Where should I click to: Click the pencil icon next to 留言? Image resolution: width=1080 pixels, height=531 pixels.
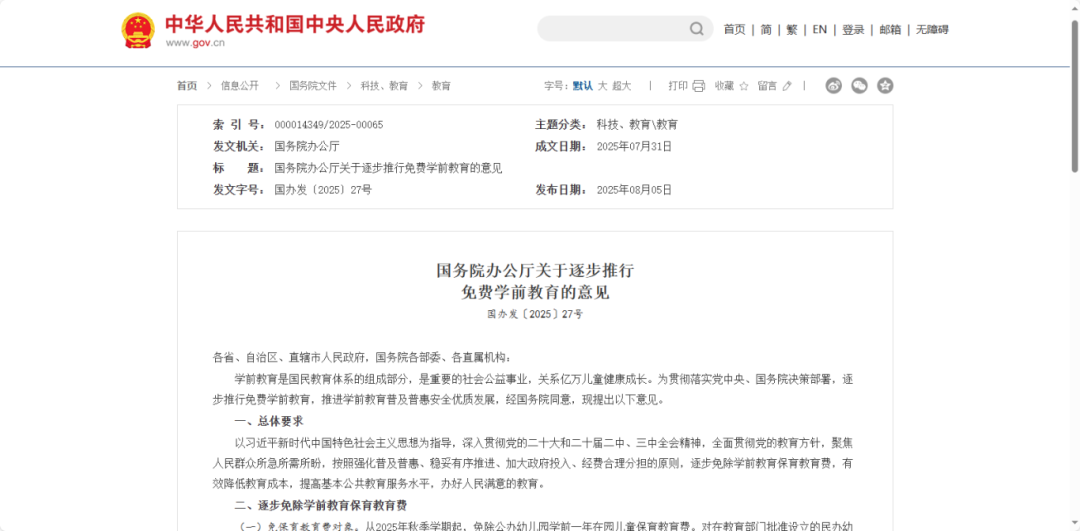coord(787,86)
